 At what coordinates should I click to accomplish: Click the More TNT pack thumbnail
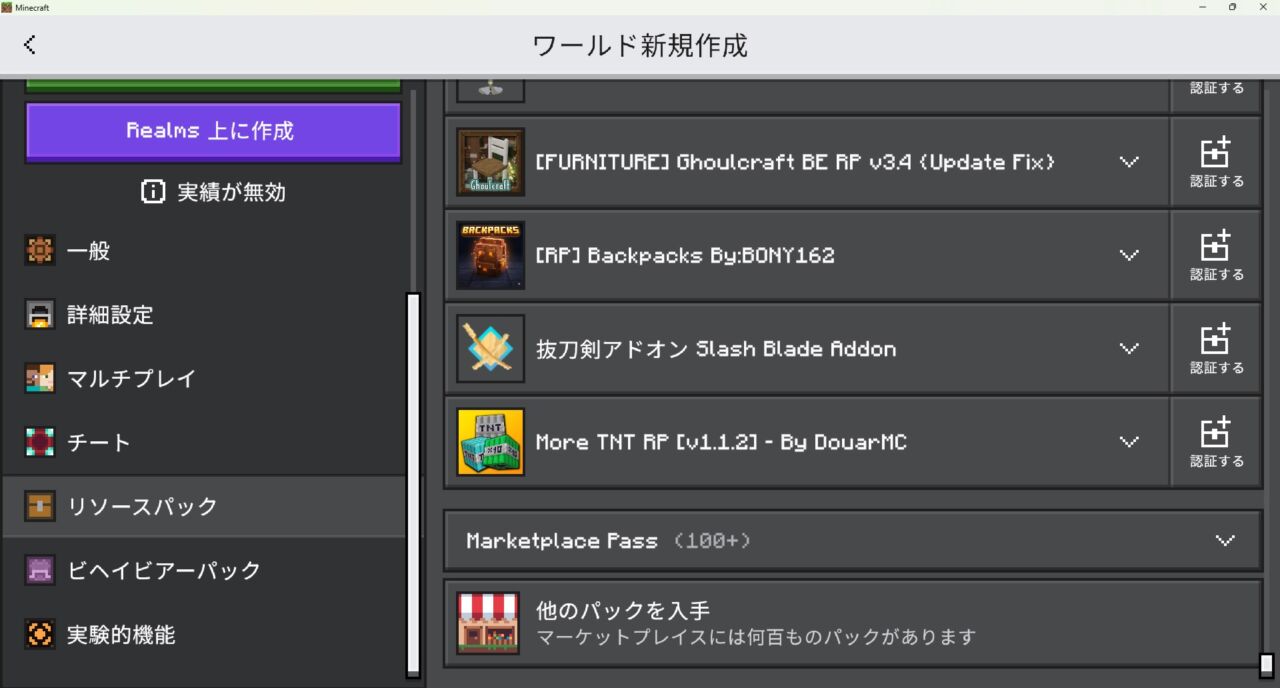(490, 442)
